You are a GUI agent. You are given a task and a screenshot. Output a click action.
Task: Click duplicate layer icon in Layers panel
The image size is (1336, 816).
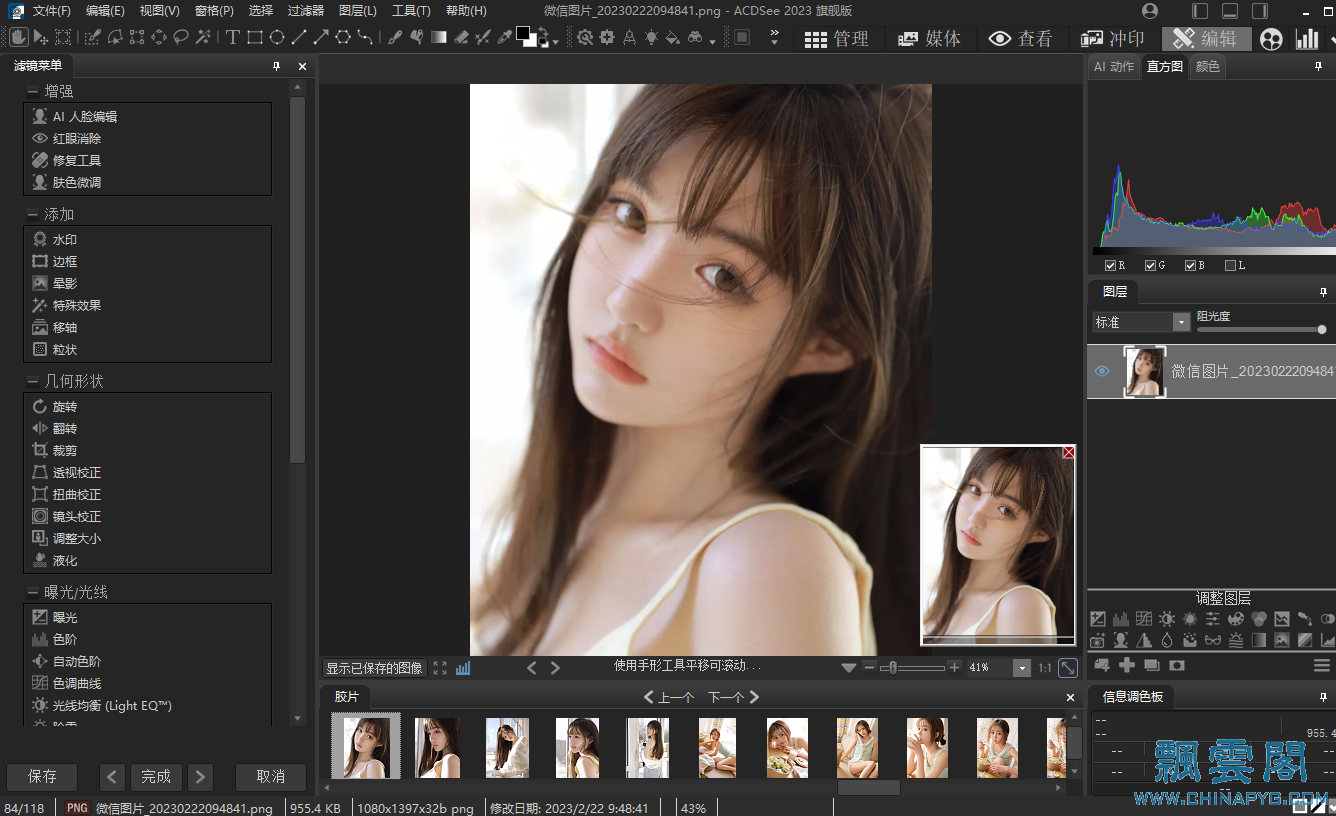point(1152,665)
